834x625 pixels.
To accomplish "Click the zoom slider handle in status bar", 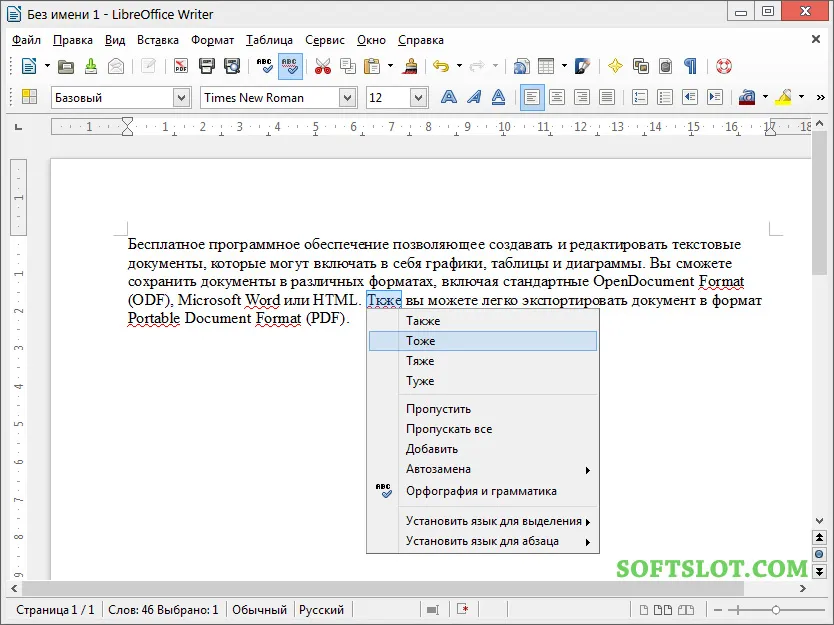I will pyautogui.click(x=775, y=610).
